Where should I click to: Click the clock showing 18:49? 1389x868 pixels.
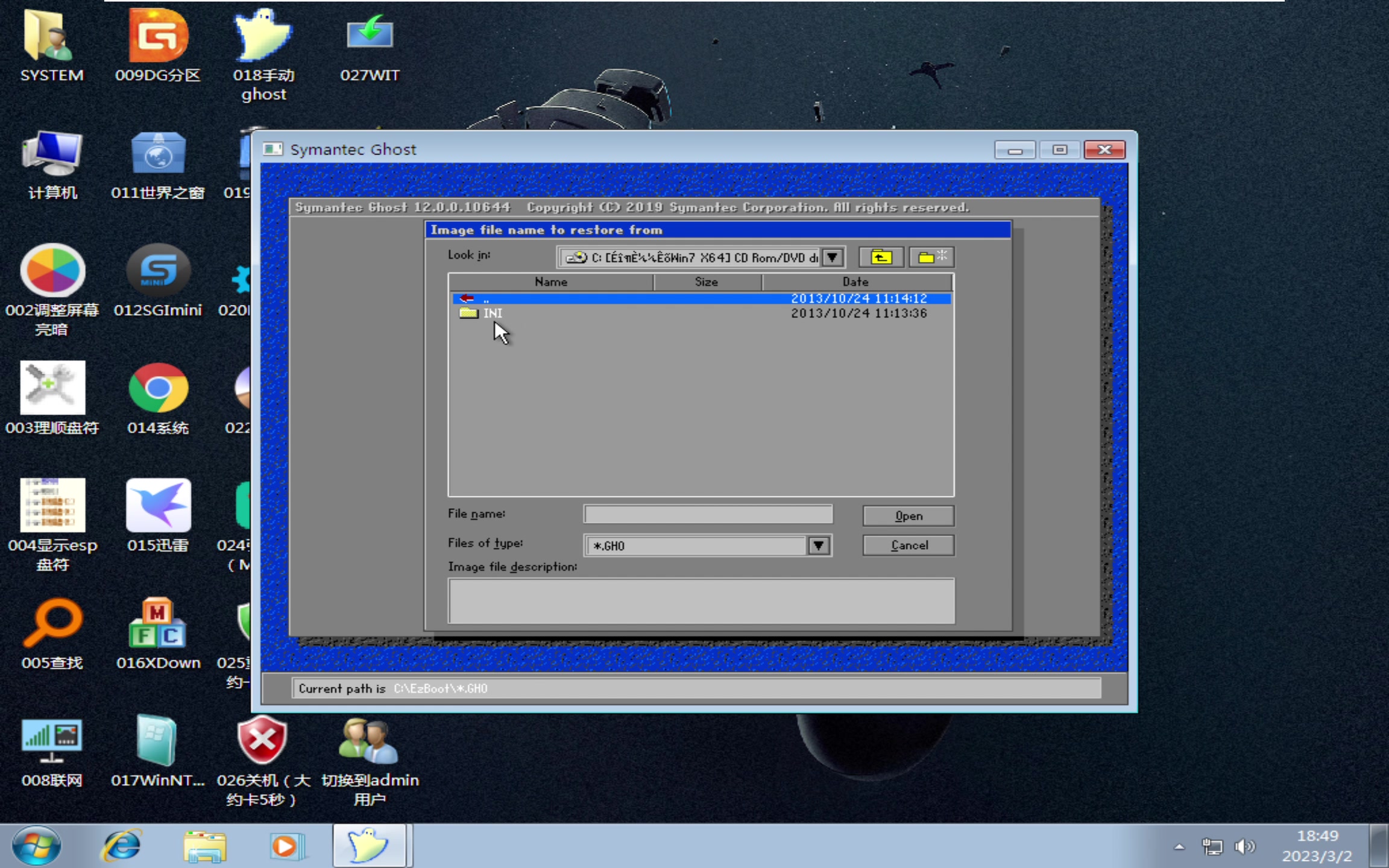pyautogui.click(x=1317, y=835)
